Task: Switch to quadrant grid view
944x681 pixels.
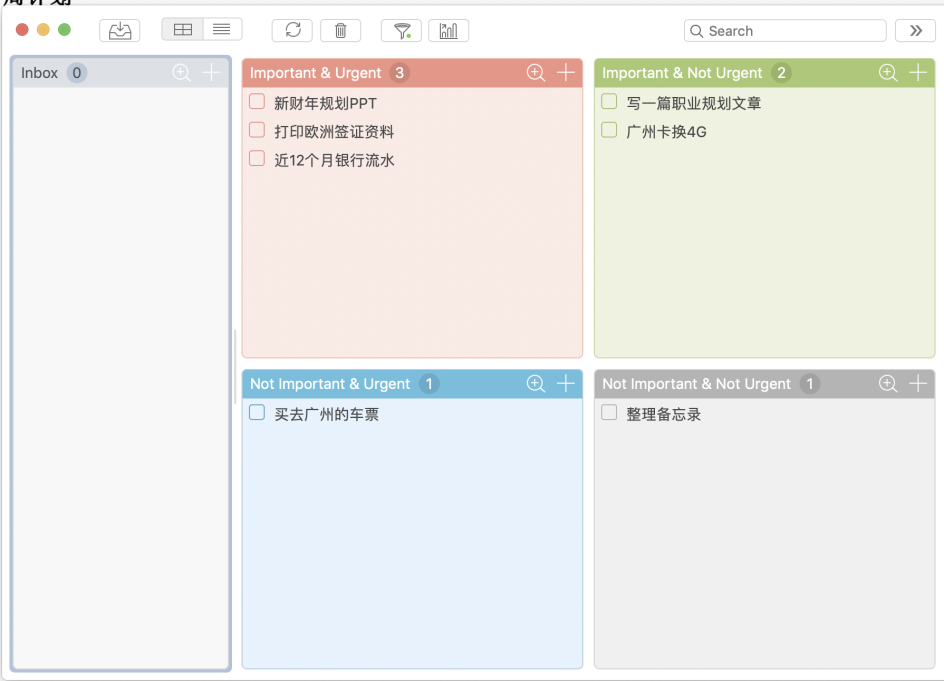Action: [183, 30]
